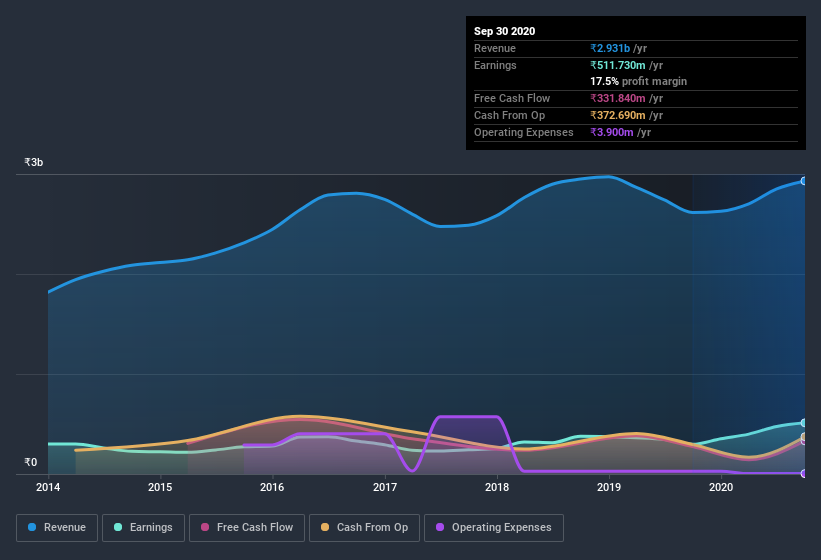Click the Operating Expenses label in tooltip
Screen dimensions: 821x560
(x=524, y=132)
